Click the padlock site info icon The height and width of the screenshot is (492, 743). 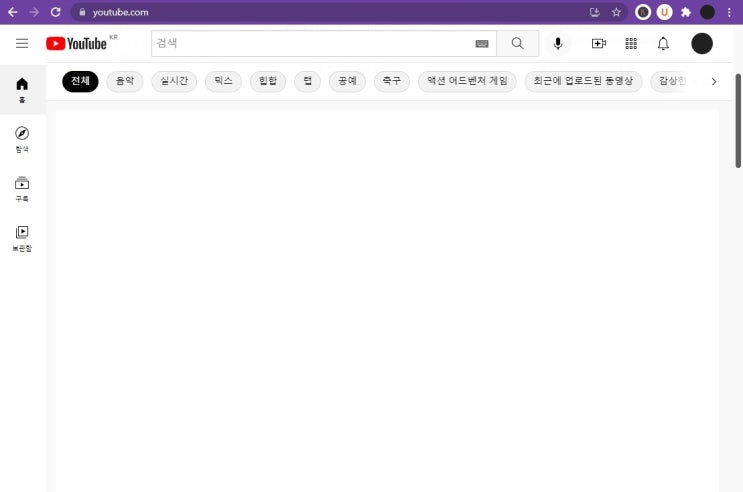click(82, 12)
